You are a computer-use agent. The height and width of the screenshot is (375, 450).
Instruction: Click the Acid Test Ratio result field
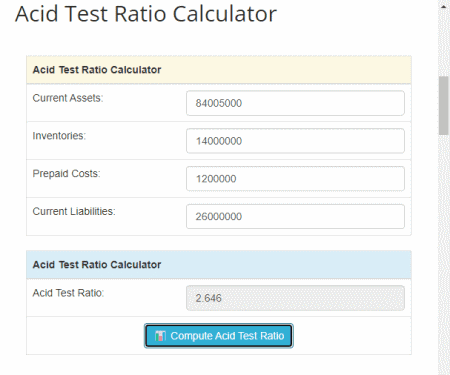pyautogui.click(x=295, y=298)
